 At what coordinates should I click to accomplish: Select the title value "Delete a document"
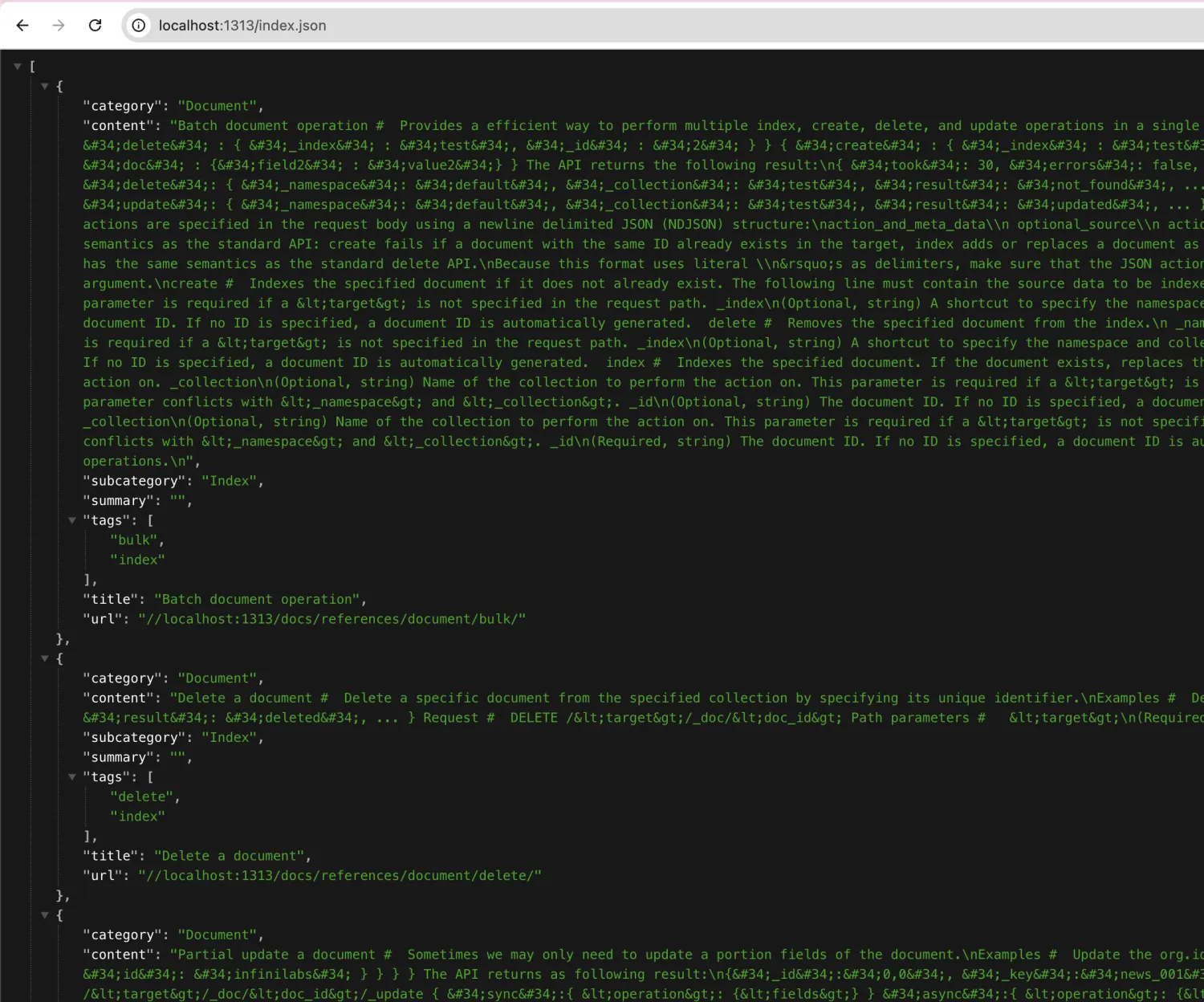tap(230, 856)
